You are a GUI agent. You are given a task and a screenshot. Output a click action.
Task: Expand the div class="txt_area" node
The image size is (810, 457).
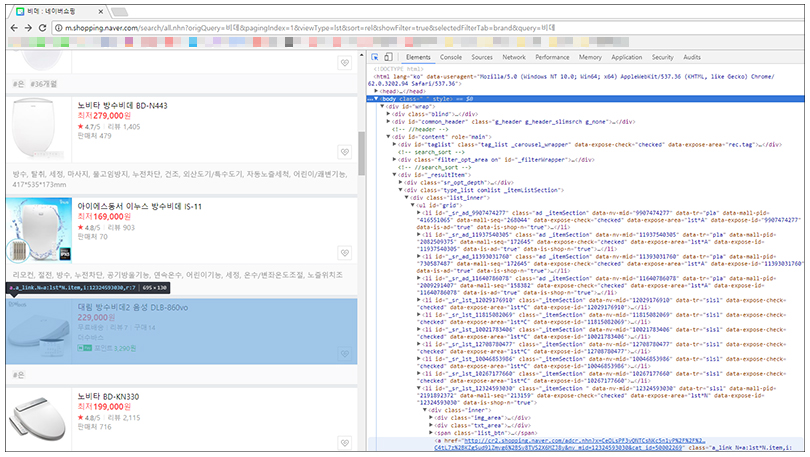click(x=431, y=426)
